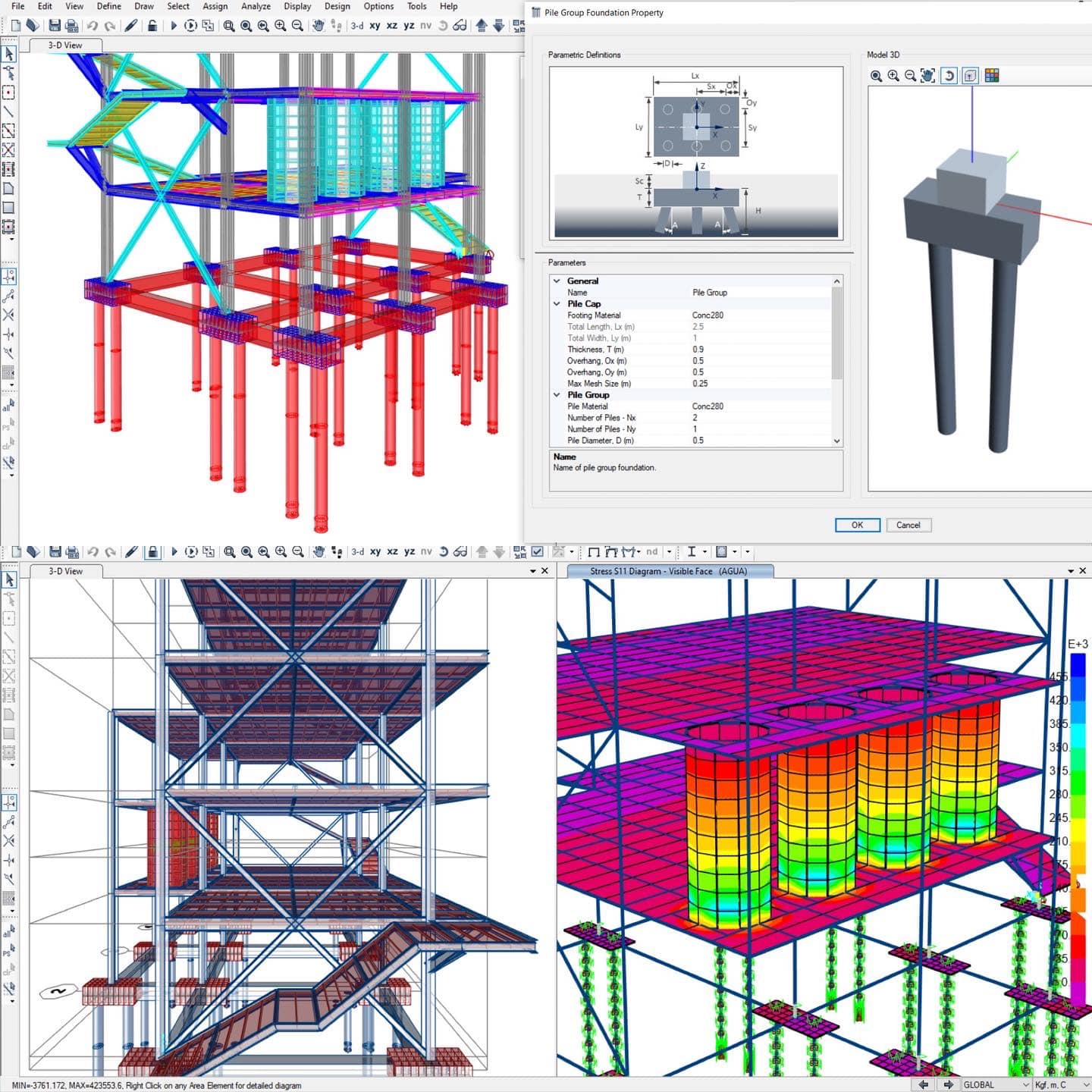The height and width of the screenshot is (1092, 1092).
Task: Click the Parameters list scroll-down arrow
Action: point(836,441)
